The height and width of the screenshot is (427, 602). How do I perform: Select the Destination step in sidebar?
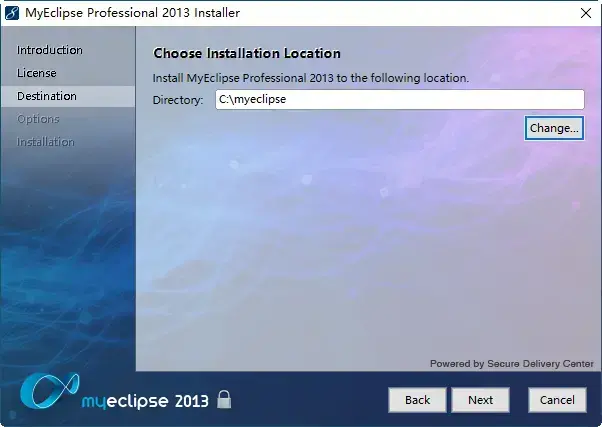68,96
